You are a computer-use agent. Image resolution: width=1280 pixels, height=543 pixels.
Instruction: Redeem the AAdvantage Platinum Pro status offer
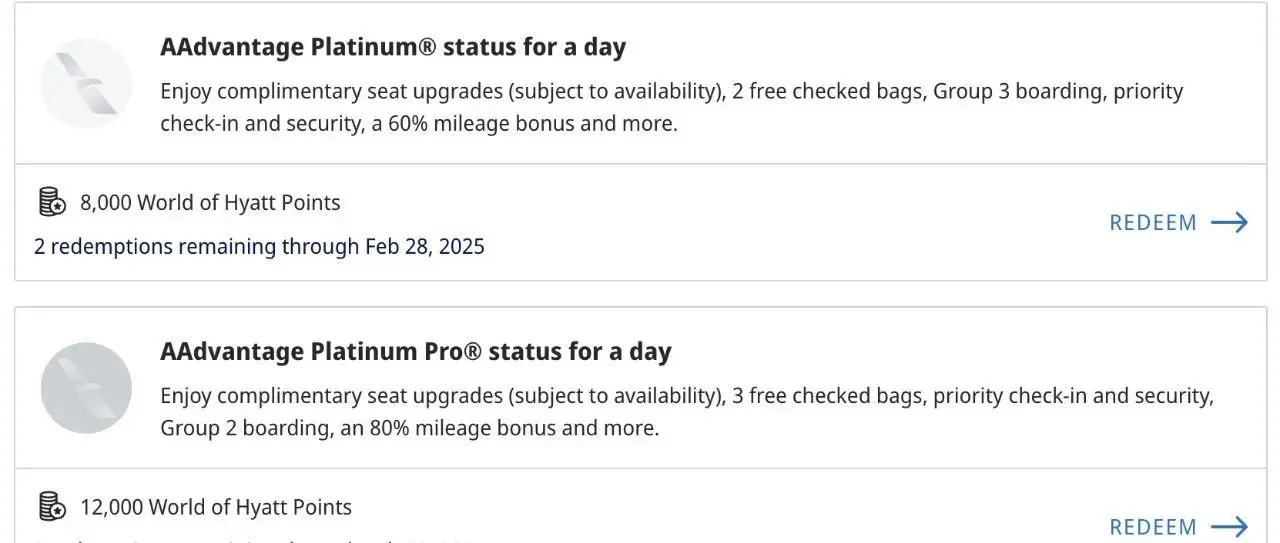click(1153, 526)
